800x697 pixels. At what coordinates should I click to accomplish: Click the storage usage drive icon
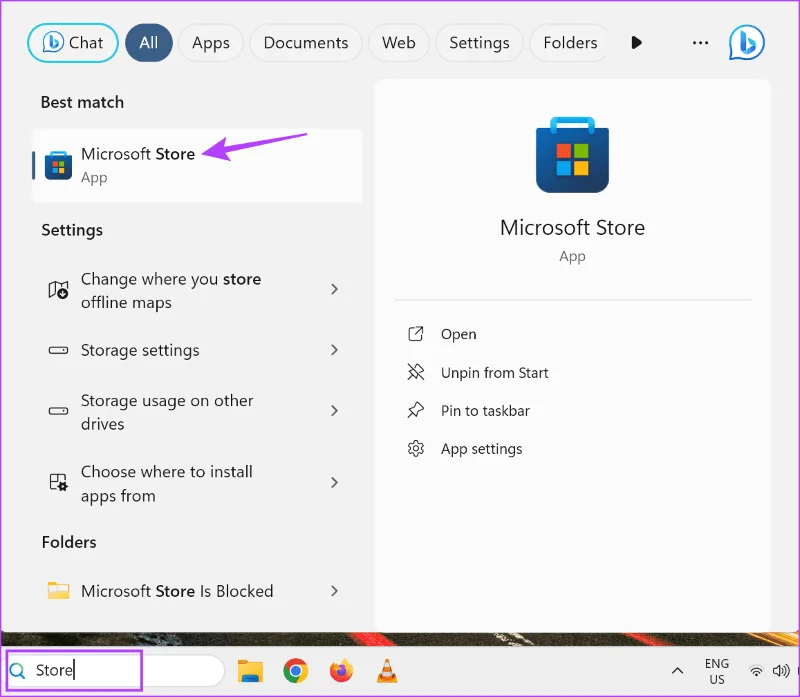[x=58, y=411]
